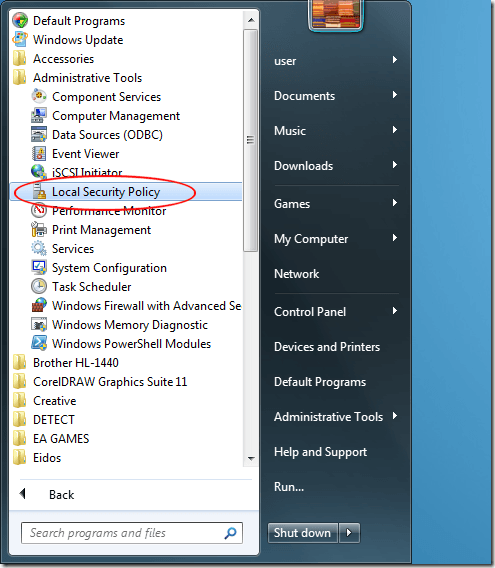Open the System Configuration label
Screen dimensions: 495x568
[x=109, y=268]
